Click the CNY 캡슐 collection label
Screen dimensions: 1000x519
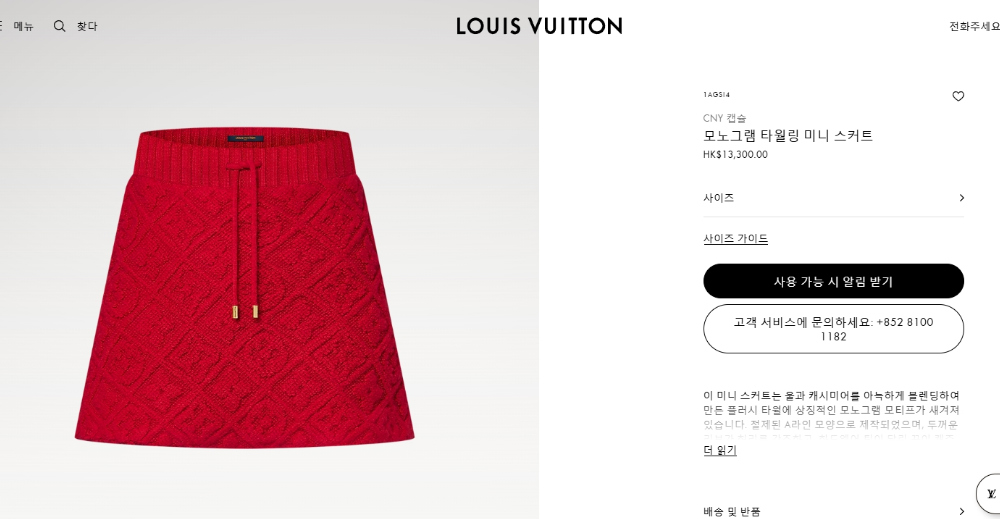point(724,118)
